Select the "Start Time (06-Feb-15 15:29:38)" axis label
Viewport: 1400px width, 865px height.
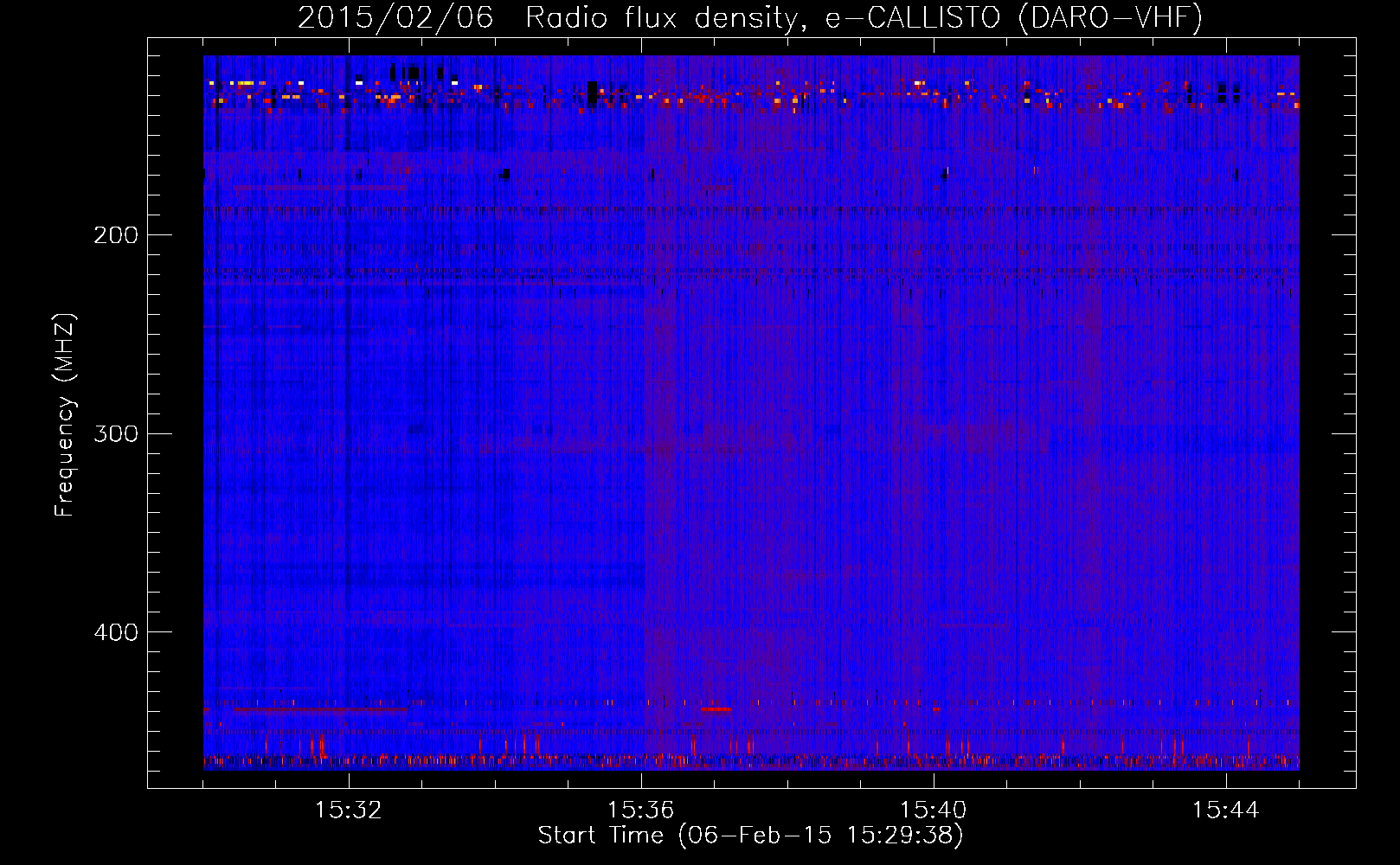[751, 836]
